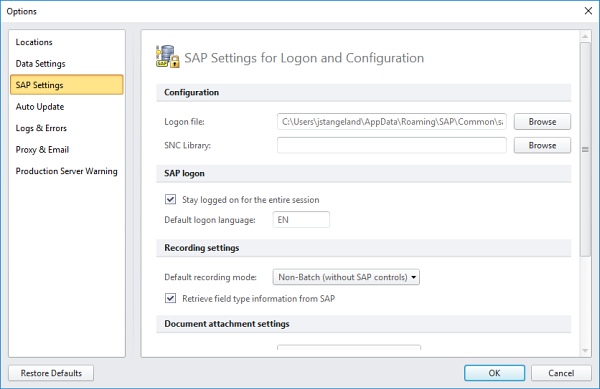This screenshot has height=389, width=600.
Task: Select the SAP Settings page
Action: [67, 85]
